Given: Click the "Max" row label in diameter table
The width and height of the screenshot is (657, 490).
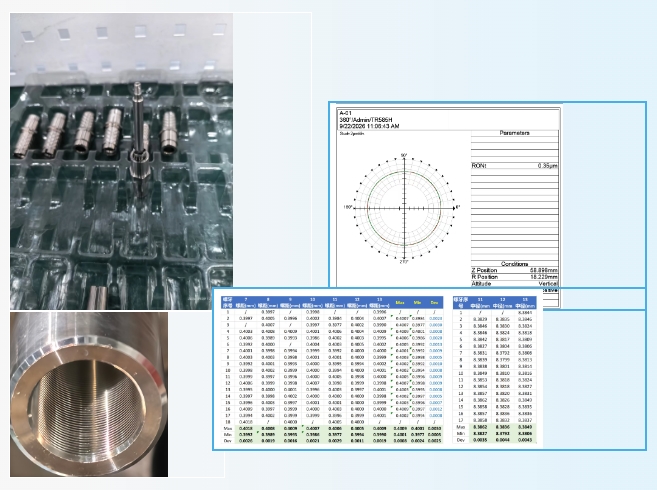Looking at the screenshot, I should coord(460,427).
